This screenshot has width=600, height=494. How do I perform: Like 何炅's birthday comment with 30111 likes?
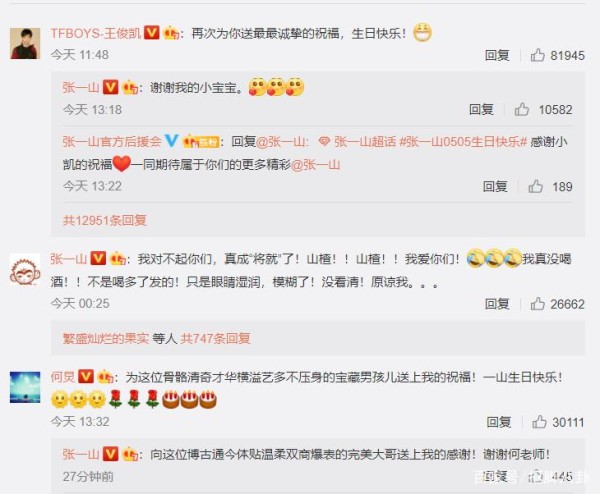[539, 422]
